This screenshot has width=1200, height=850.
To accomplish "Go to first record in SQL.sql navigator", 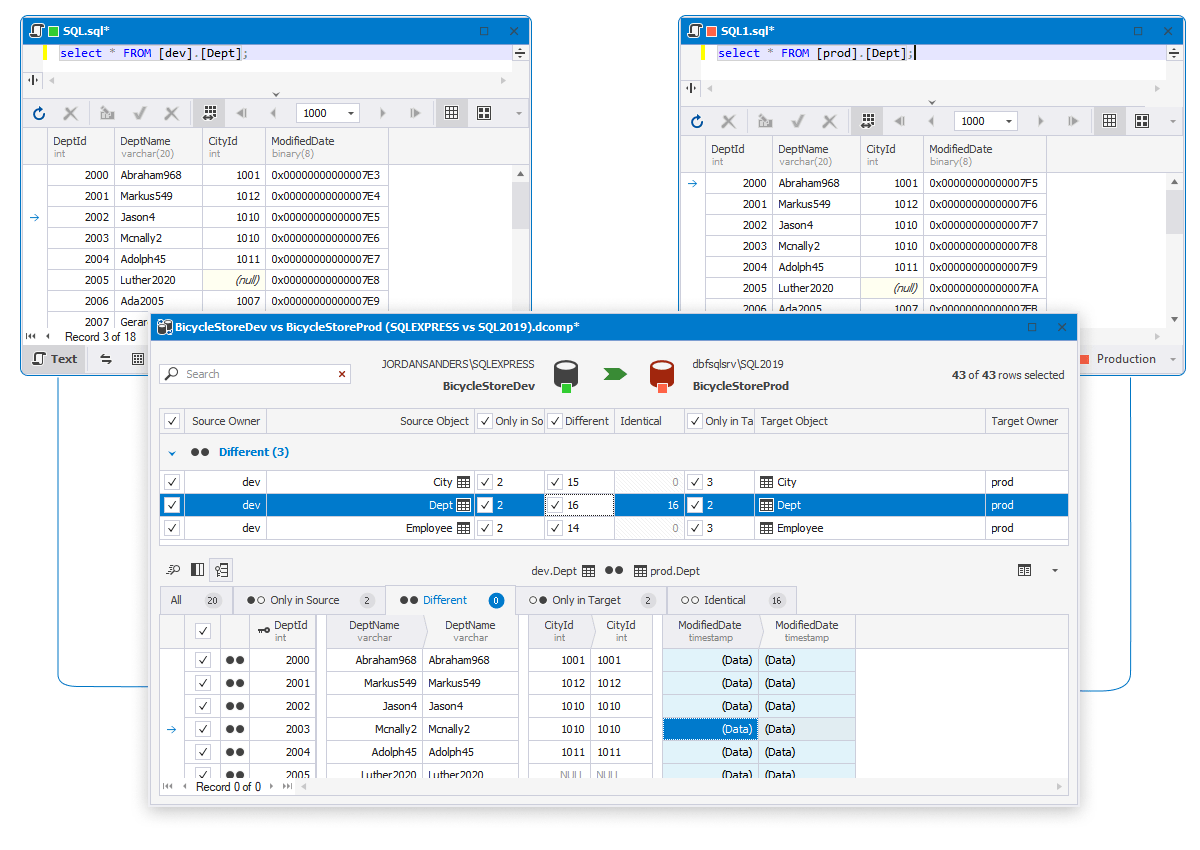I will [31, 337].
